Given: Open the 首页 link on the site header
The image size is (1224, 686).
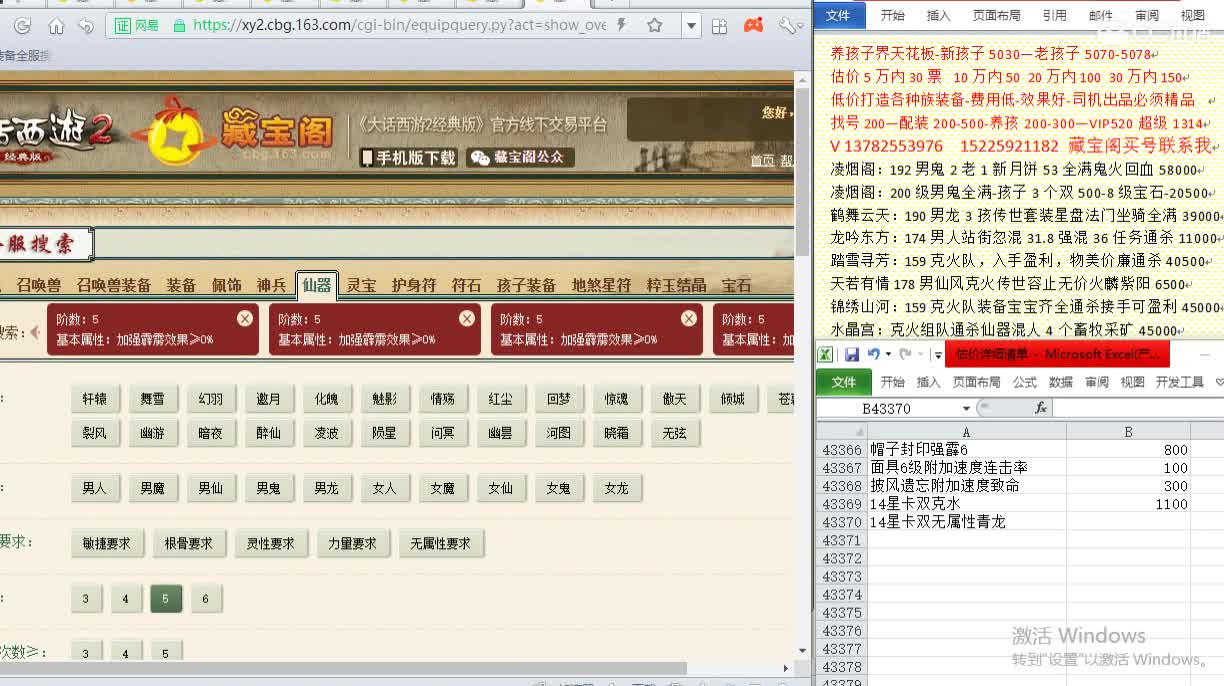Looking at the screenshot, I should tap(763, 160).
